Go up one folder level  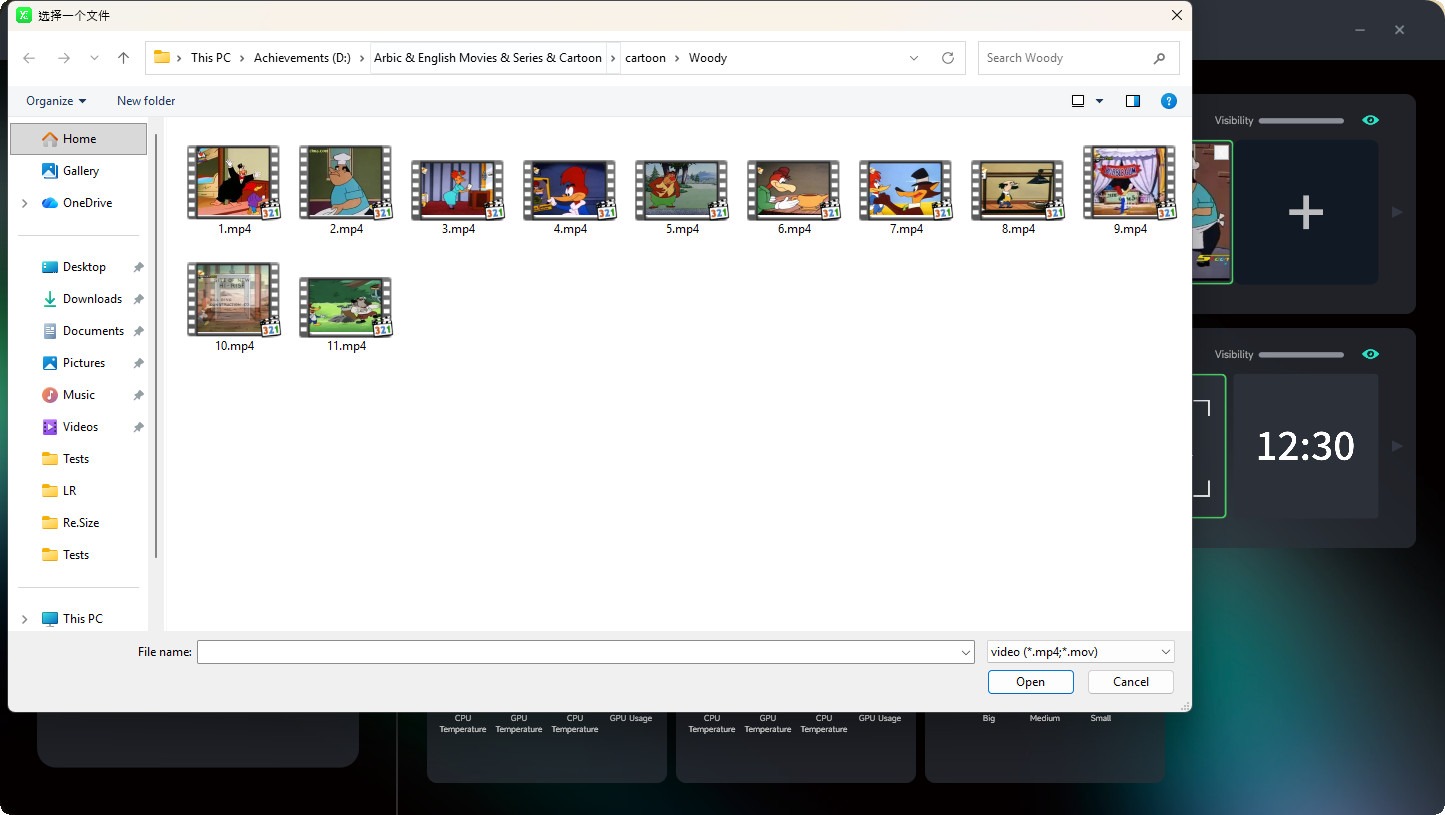pos(124,58)
